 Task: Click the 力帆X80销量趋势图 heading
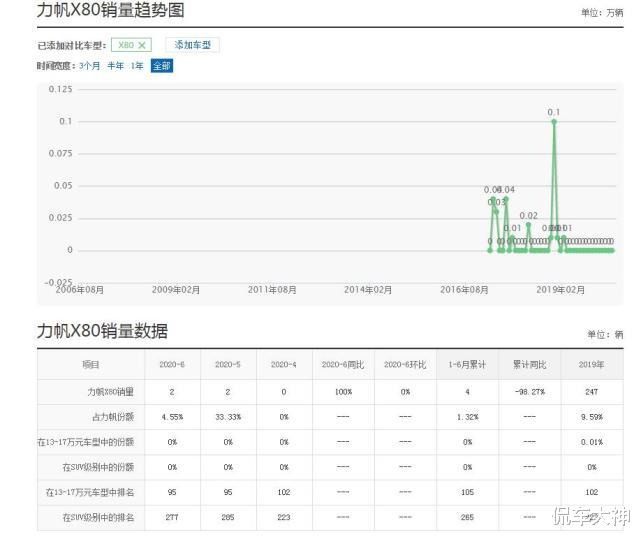pyautogui.click(x=110, y=10)
